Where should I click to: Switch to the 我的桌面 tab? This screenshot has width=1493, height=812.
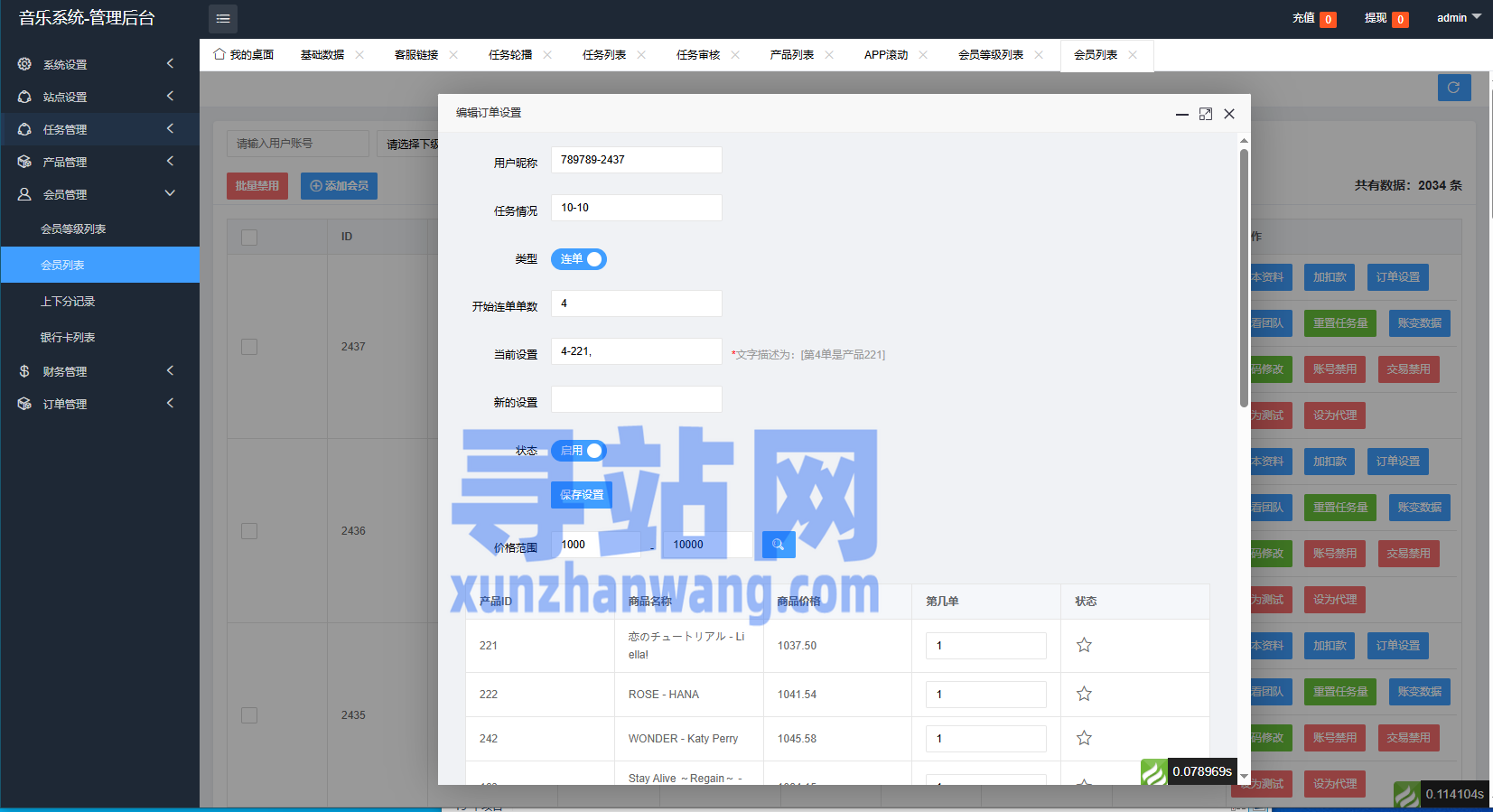click(x=243, y=55)
